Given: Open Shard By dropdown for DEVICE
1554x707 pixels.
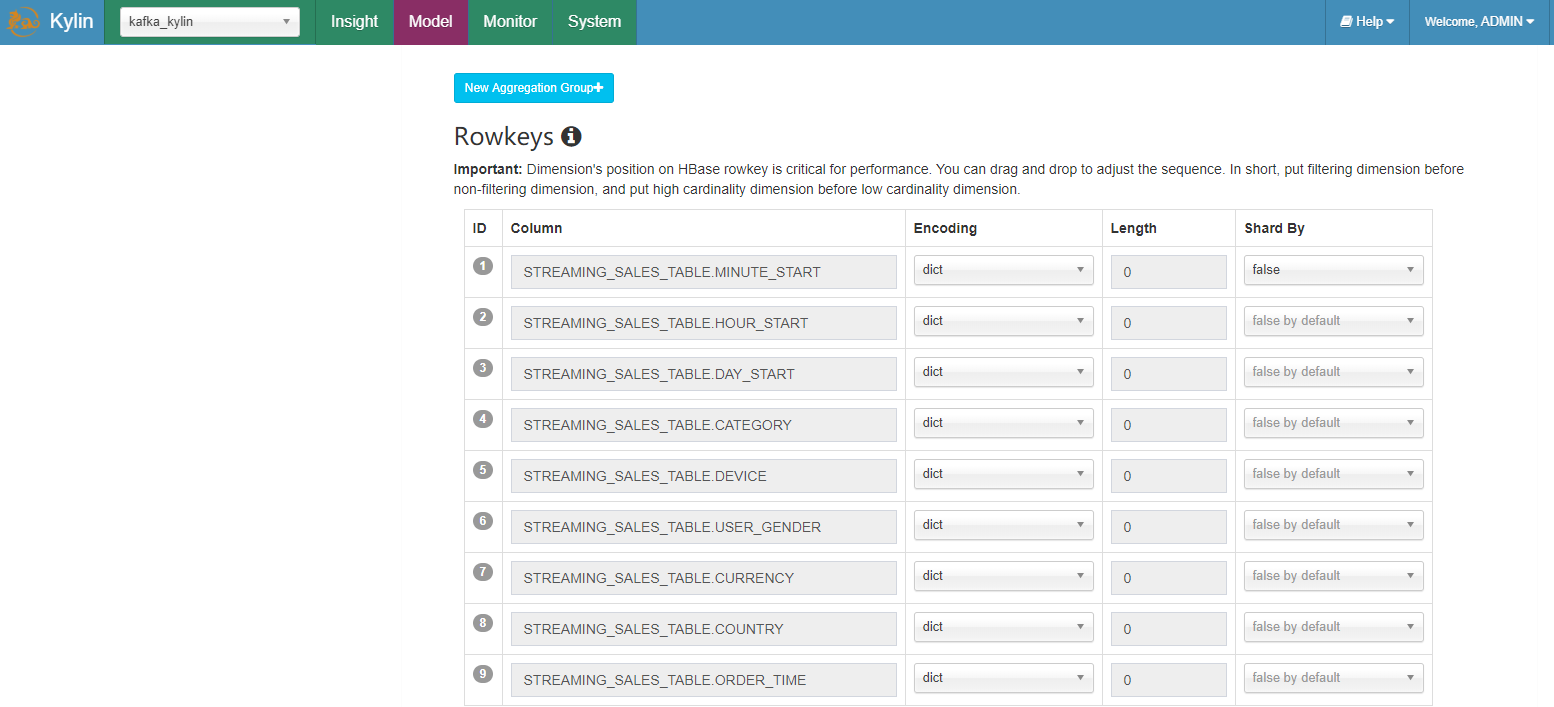Looking at the screenshot, I should (1334, 474).
